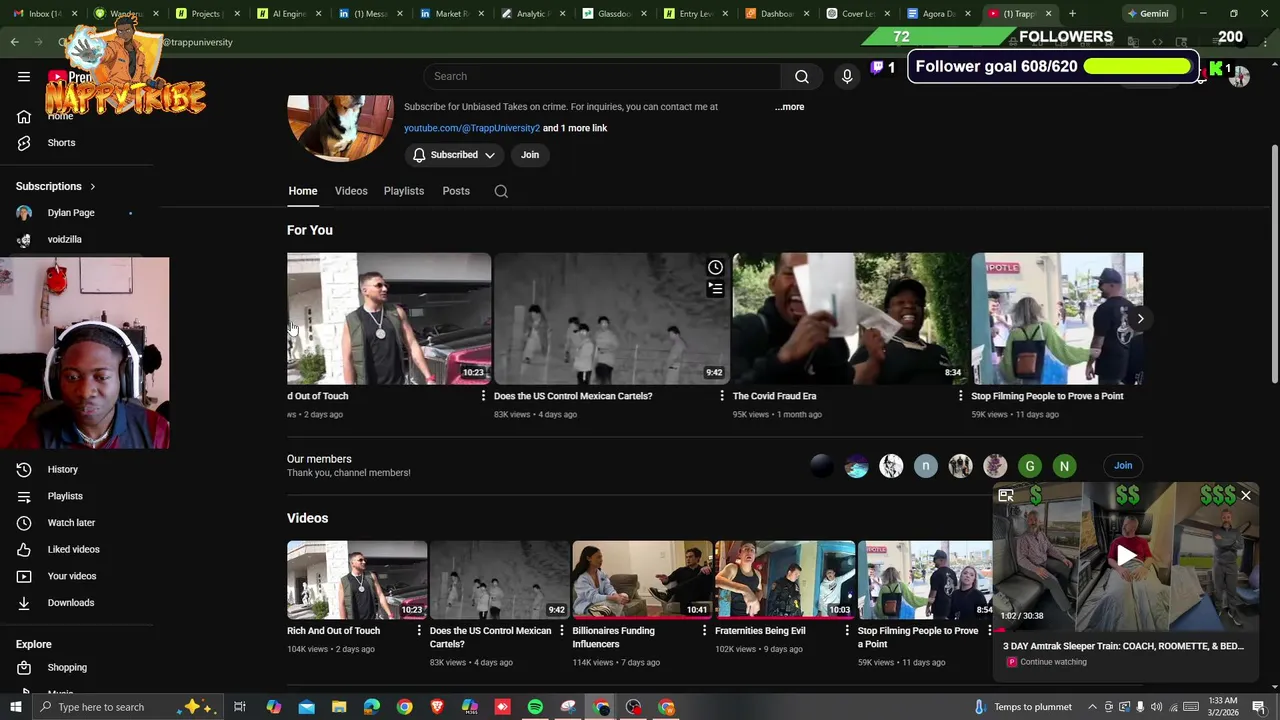Open options for 'Billionaires Funding Influencers'
Viewport: 1280px width, 720px height.
705,631
